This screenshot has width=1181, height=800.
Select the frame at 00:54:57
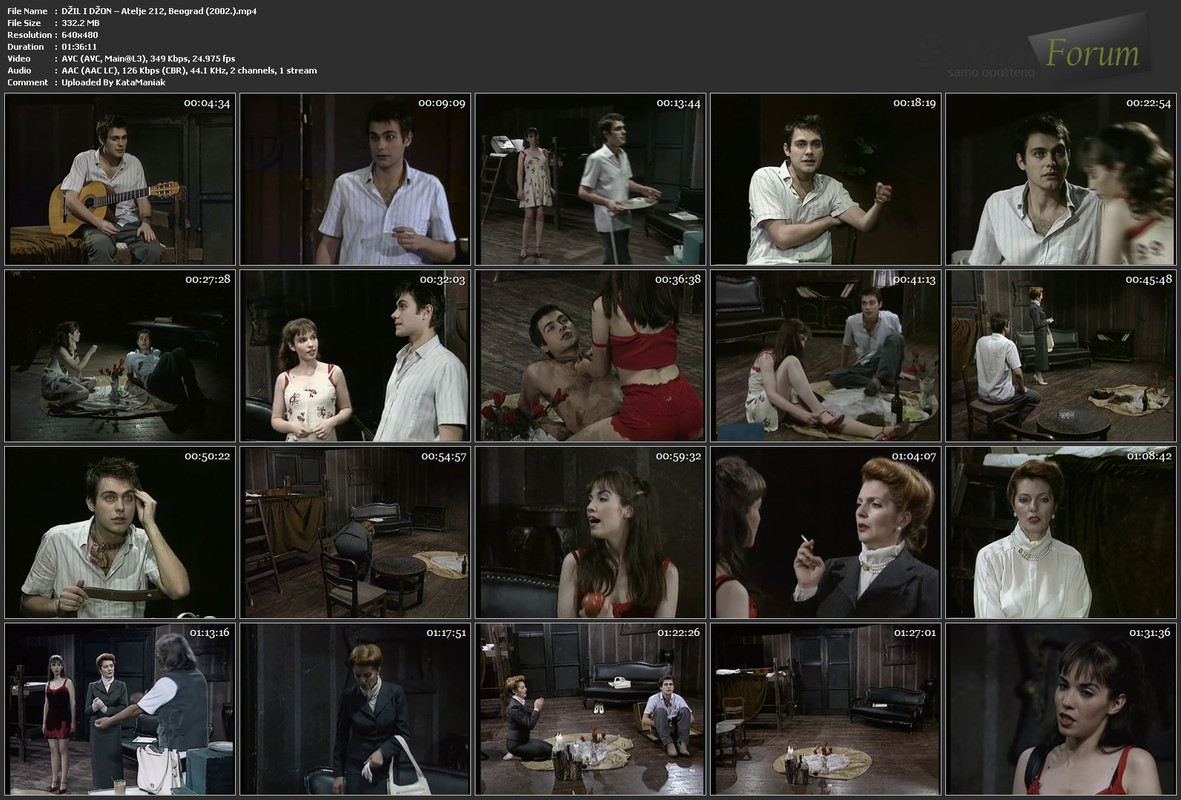(x=355, y=533)
